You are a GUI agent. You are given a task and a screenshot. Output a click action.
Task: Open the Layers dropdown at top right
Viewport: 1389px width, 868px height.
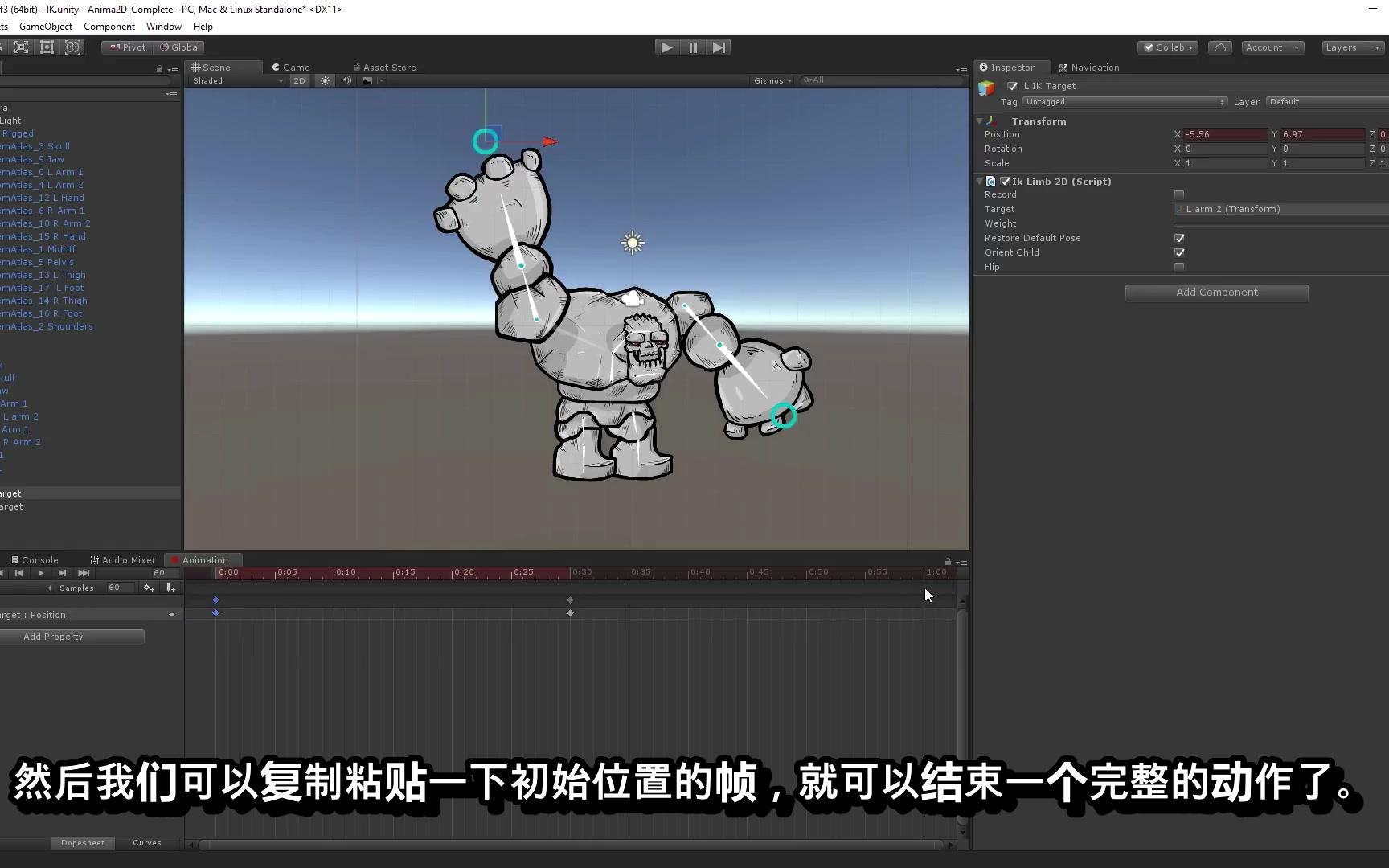(x=1351, y=47)
